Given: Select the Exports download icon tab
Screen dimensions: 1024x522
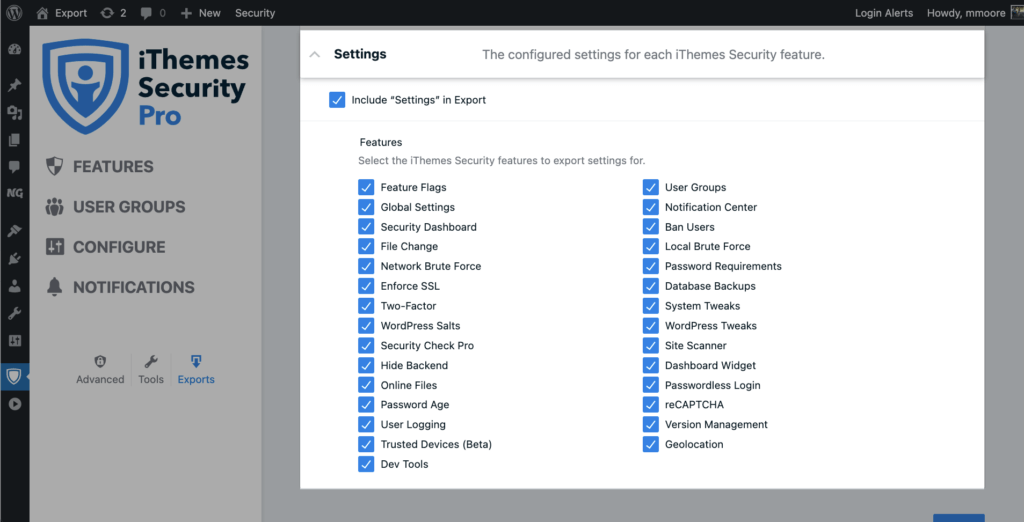Looking at the screenshot, I should pyautogui.click(x=196, y=370).
